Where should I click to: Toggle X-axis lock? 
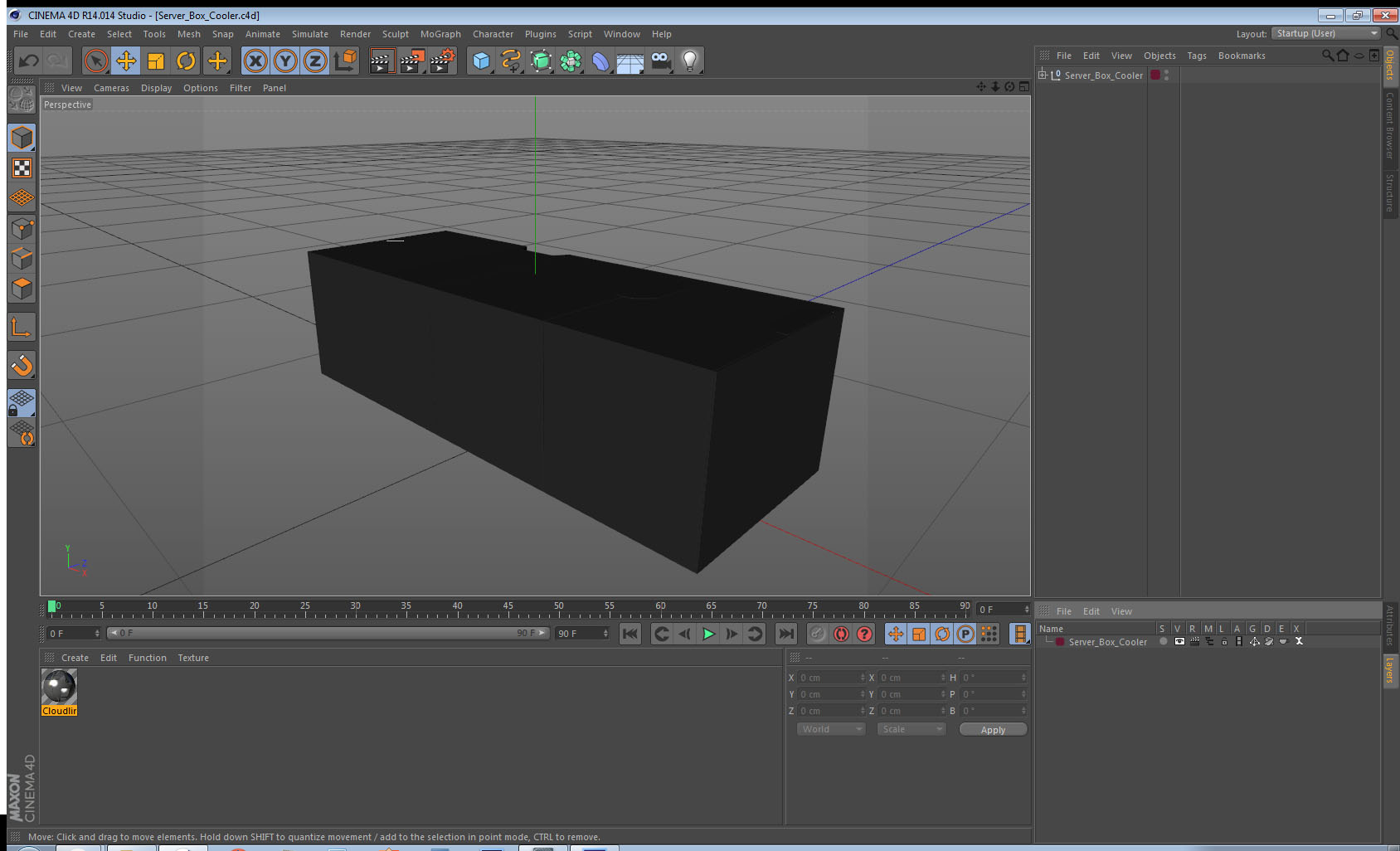[x=255, y=61]
